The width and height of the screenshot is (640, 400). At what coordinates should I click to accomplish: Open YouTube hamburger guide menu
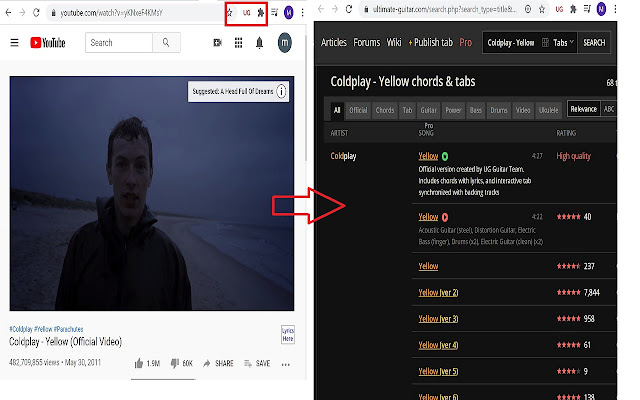tap(14, 43)
